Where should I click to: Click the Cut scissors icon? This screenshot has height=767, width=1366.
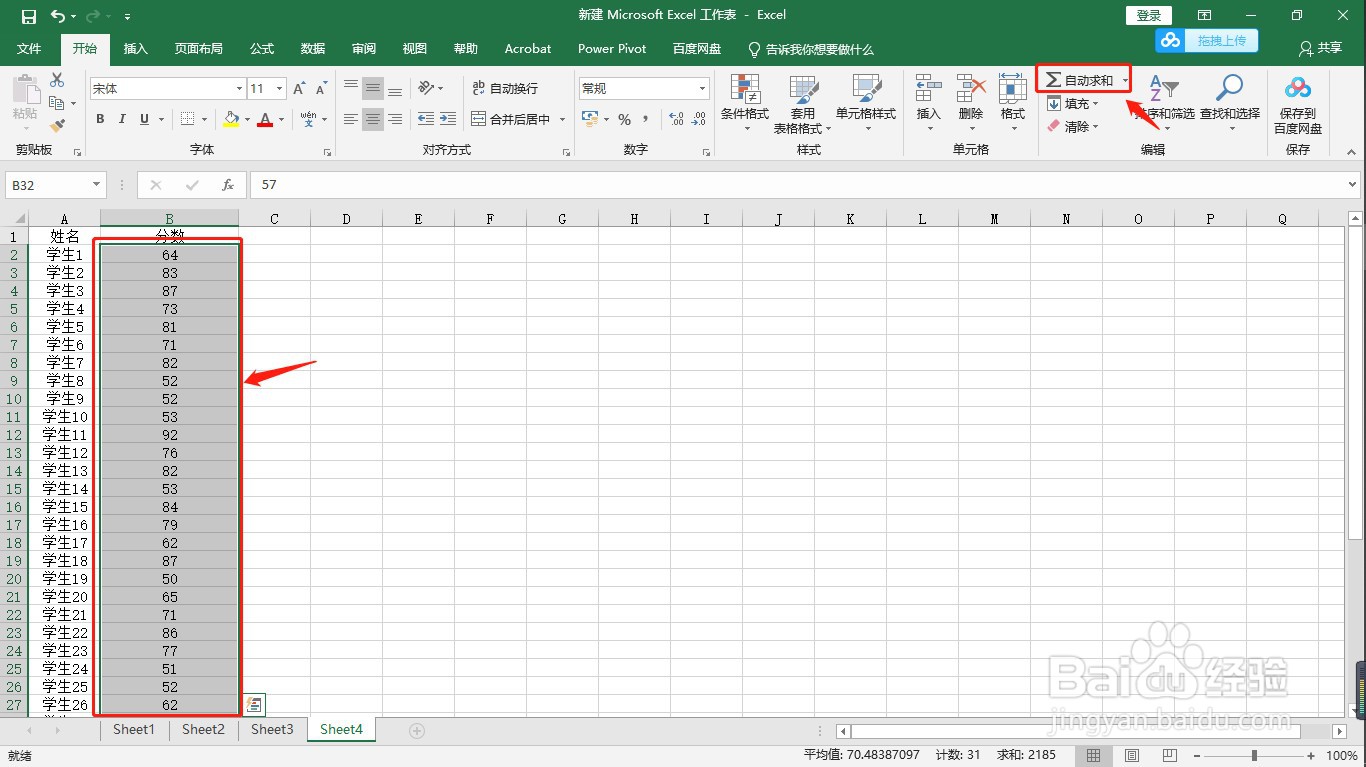(57, 80)
